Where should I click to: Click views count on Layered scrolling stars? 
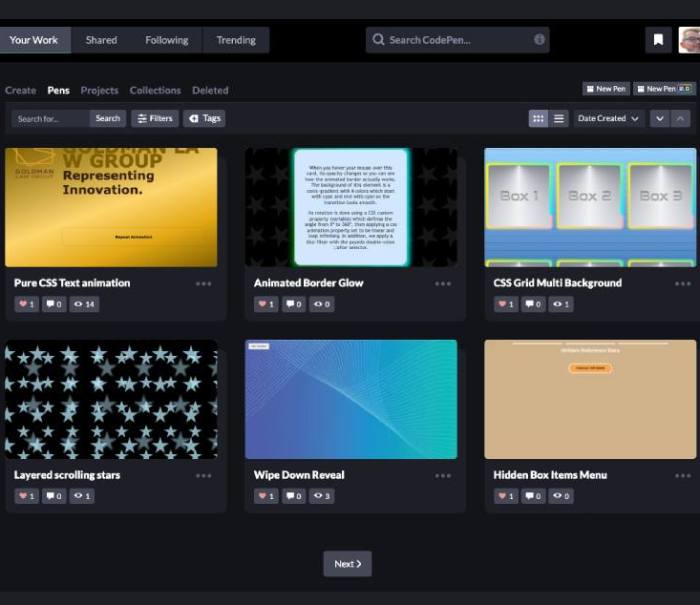[82, 496]
